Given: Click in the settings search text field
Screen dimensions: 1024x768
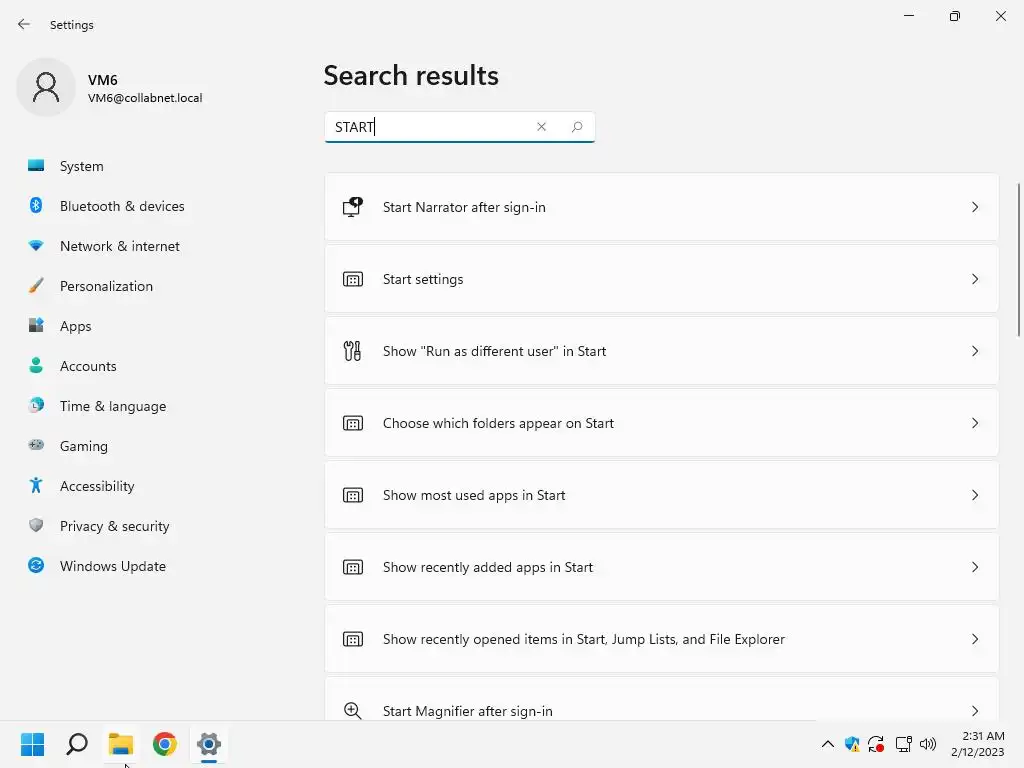Looking at the screenshot, I should click(x=430, y=127).
